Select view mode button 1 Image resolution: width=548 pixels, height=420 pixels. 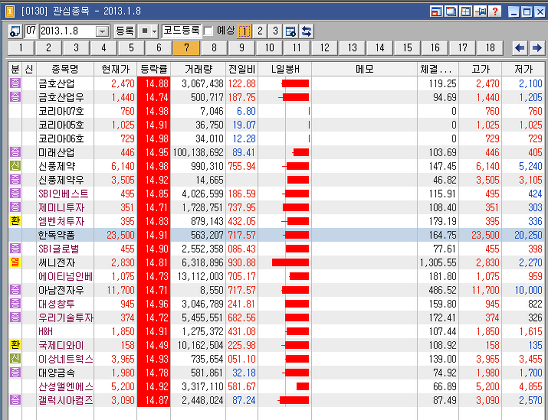coord(244,31)
